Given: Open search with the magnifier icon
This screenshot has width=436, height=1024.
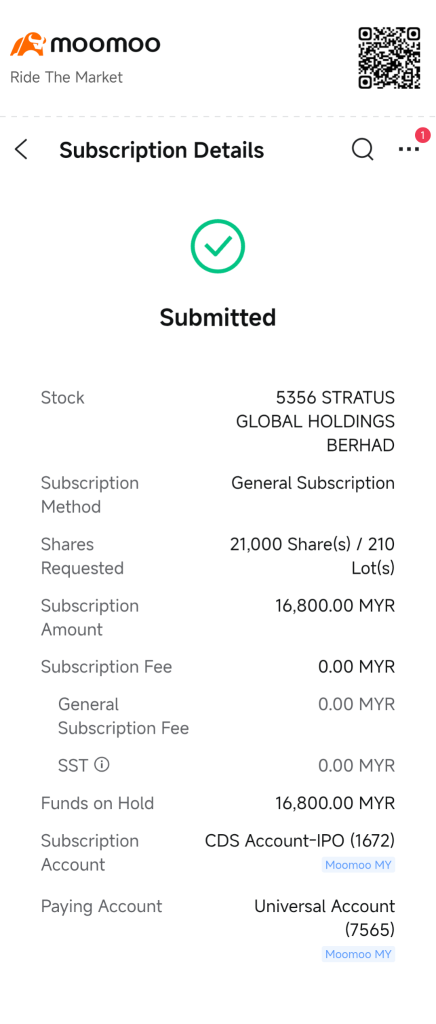Looking at the screenshot, I should click(363, 150).
